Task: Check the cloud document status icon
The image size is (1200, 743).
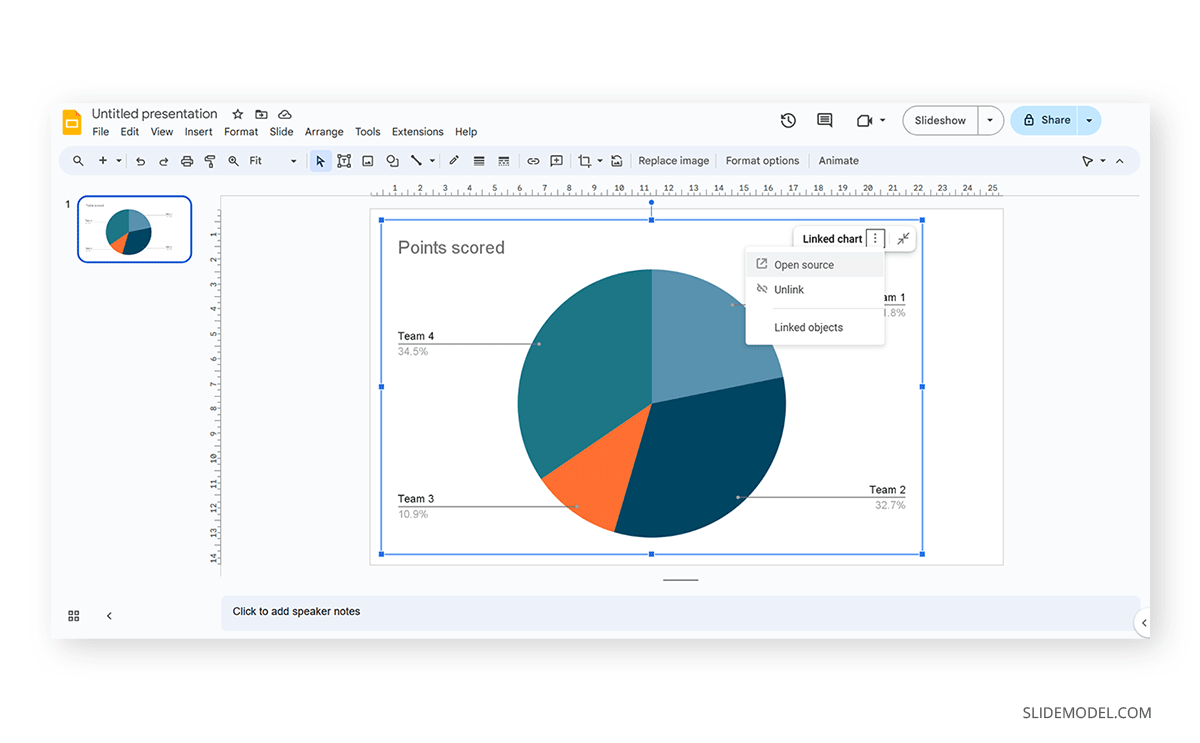Action: pyautogui.click(x=285, y=114)
